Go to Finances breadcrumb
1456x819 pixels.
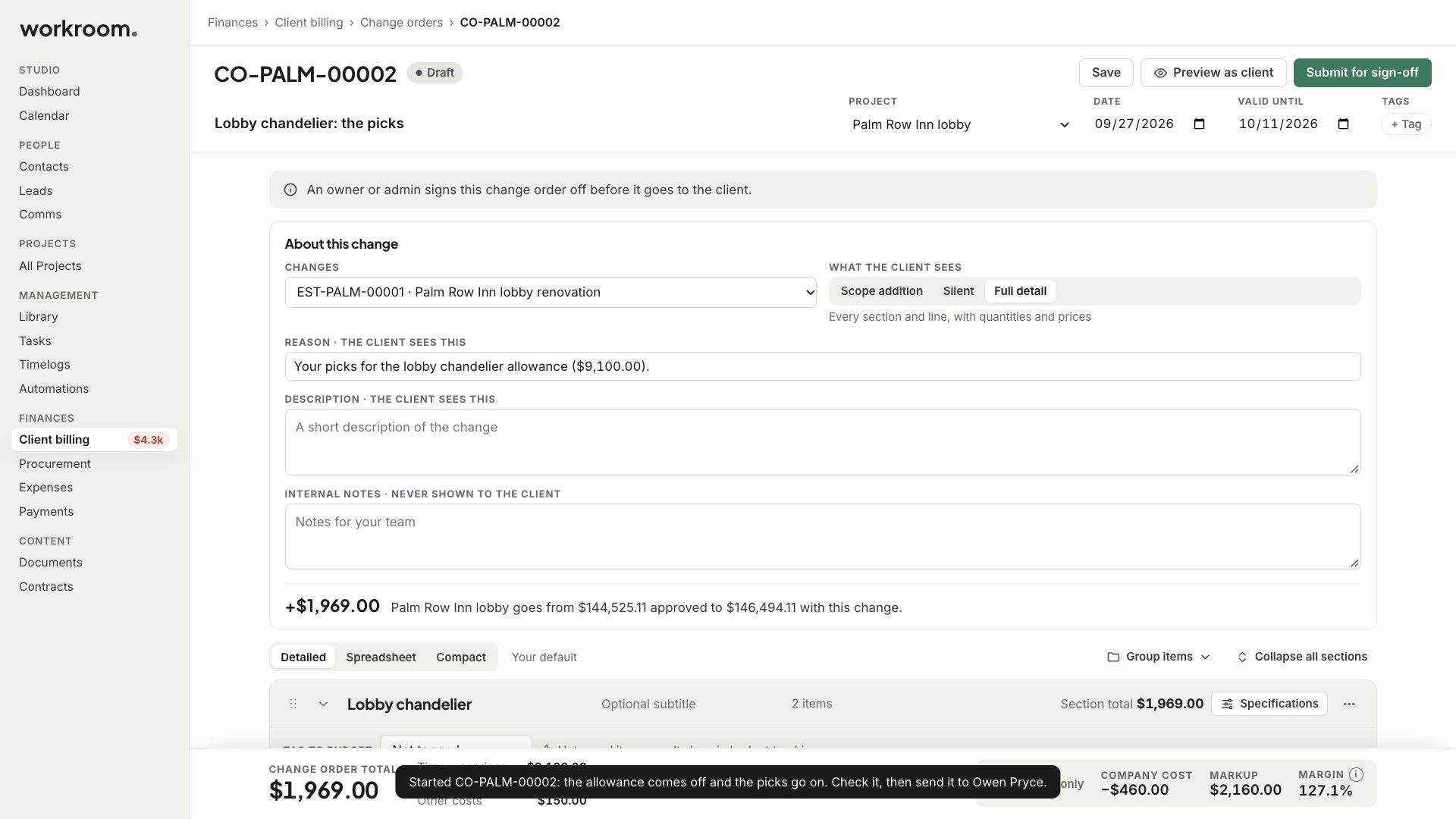click(x=233, y=23)
